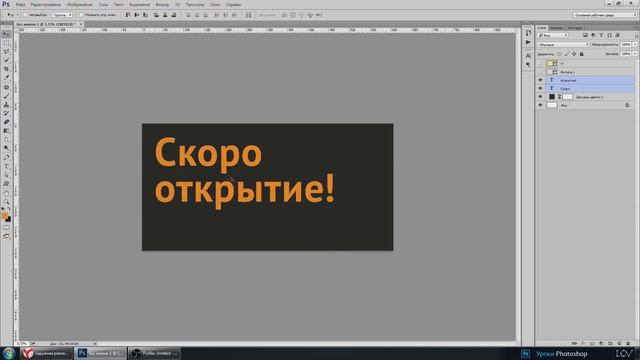Click Photoshop taskbar button
This screenshot has height=360, width=640.
[x=100, y=353]
